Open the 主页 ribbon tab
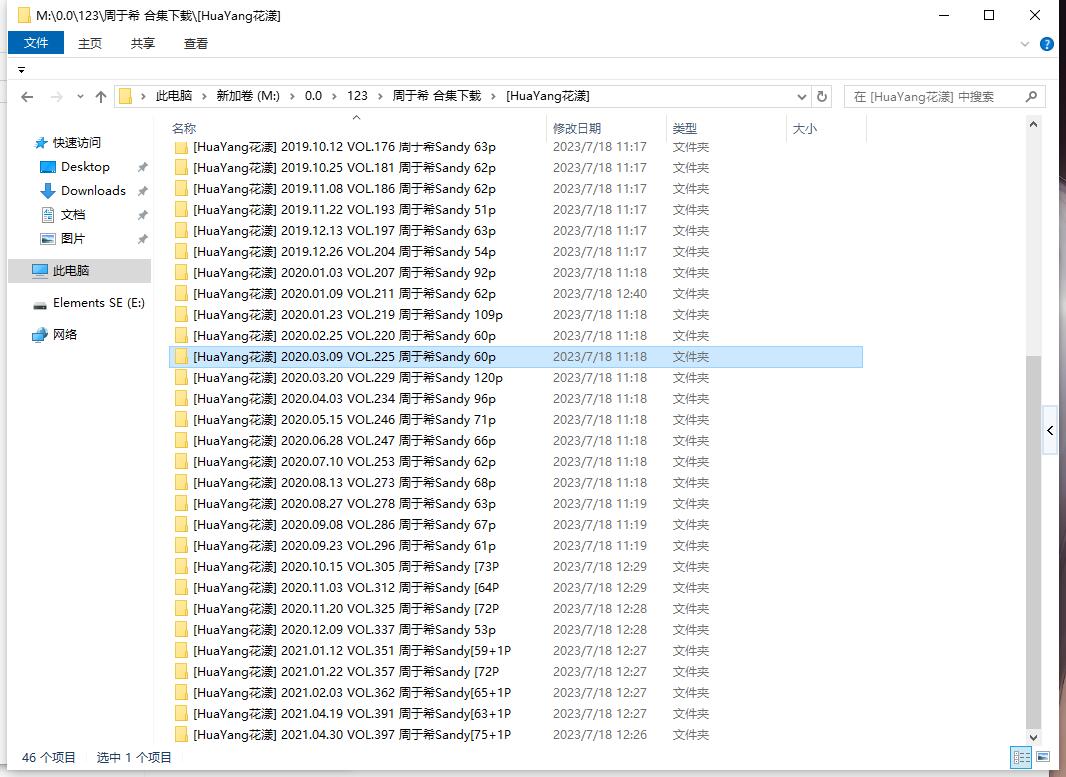Image resolution: width=1066 pixels, height=777 pixels. [x=90, y=44]
